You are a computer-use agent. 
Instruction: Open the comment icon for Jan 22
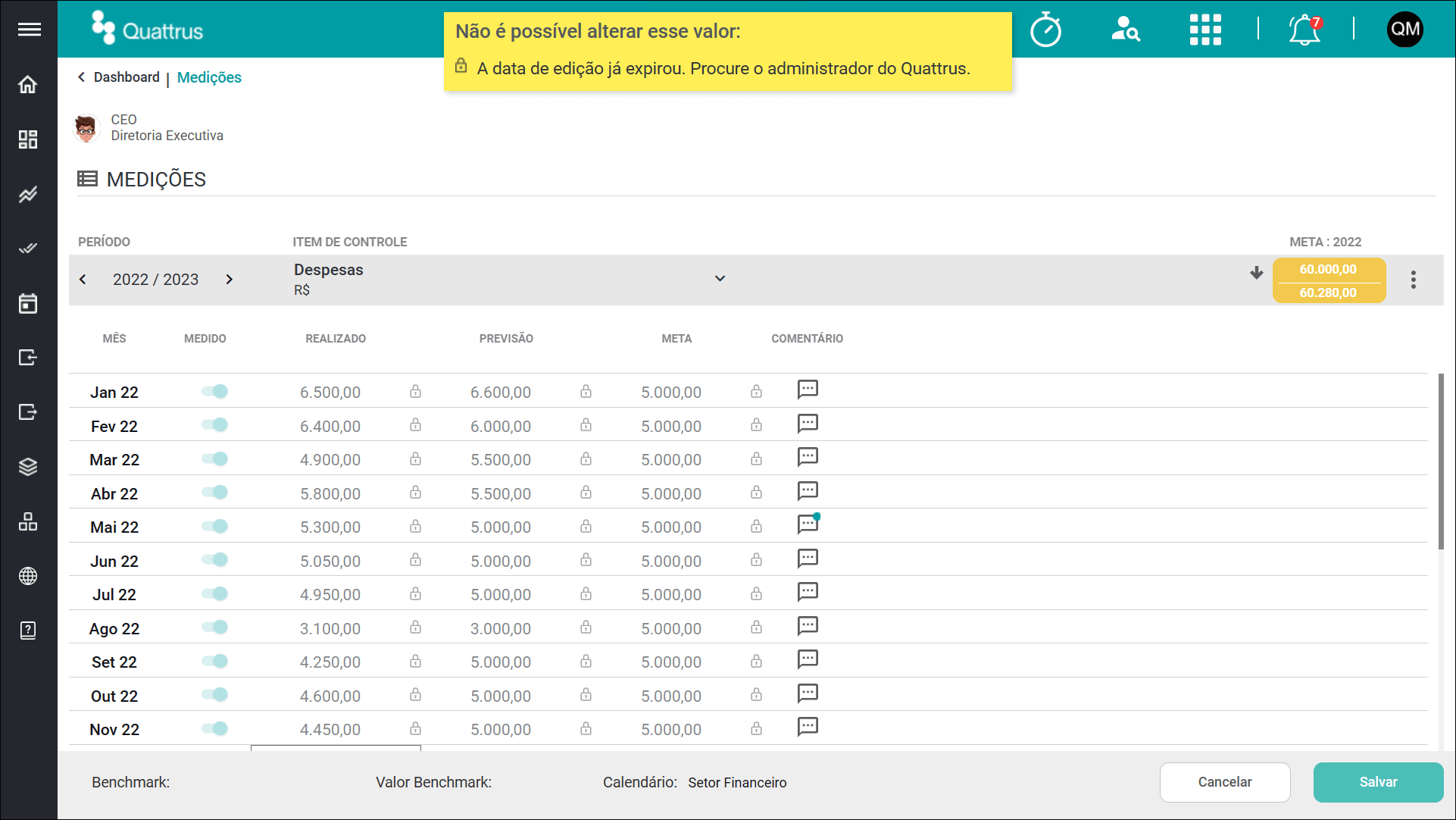point(808,390)
